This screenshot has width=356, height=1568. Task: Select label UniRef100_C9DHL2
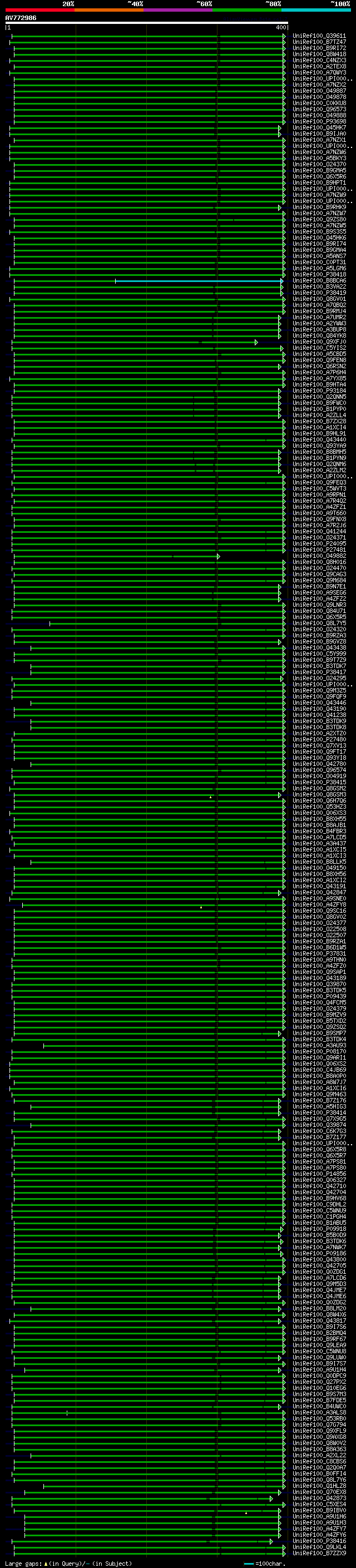tap(319, 1205)
